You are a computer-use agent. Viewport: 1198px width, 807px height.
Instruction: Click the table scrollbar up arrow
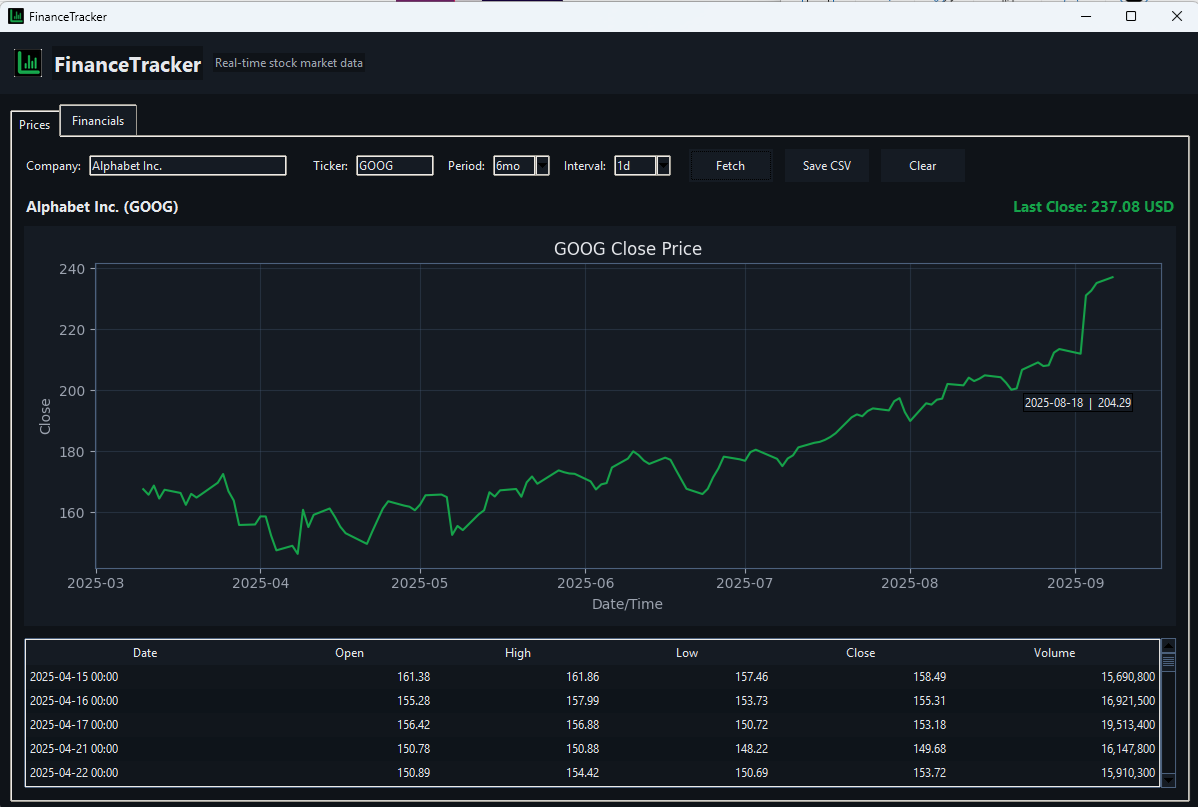(x=1167, y=646)
